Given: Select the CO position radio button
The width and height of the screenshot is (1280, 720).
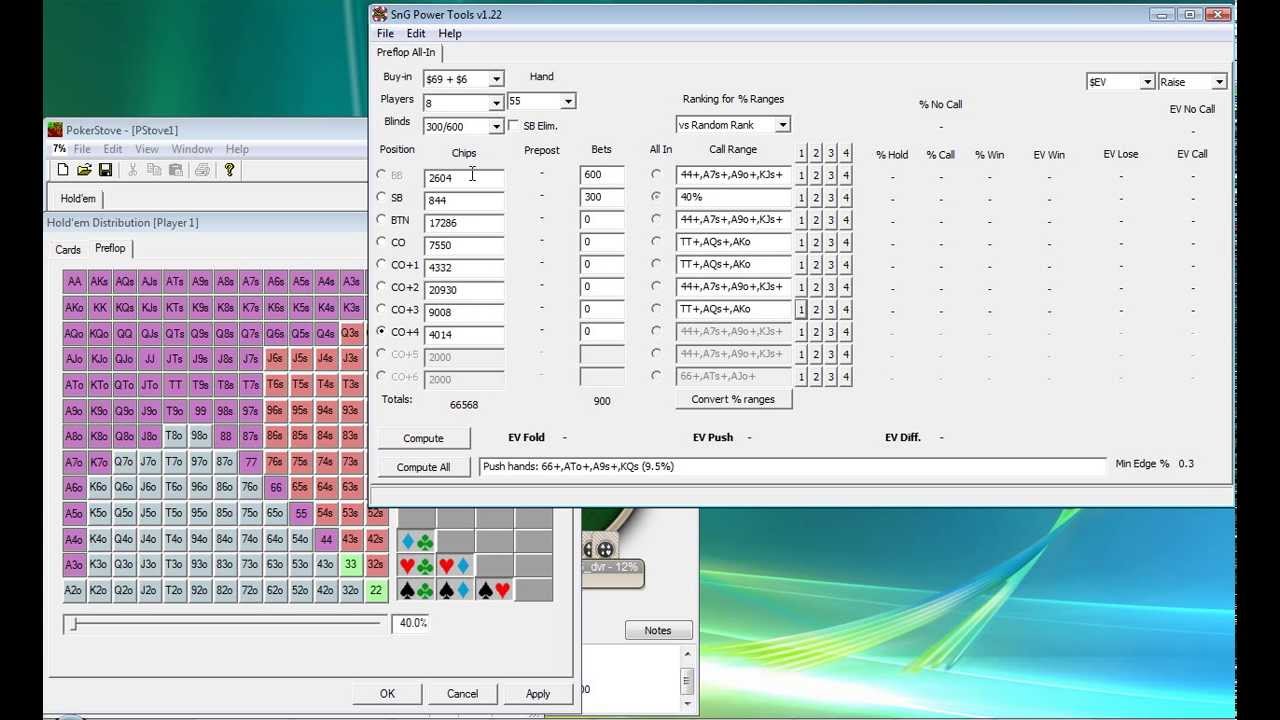Looking at the screenshot, I should [x=381, y=241].
